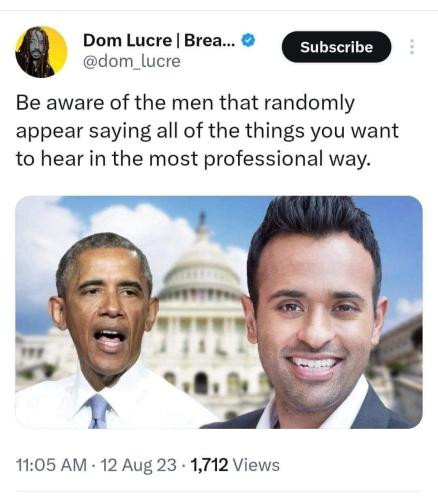Select the smiling man in the dark suit
438x500 pixels.
(317, 313)
